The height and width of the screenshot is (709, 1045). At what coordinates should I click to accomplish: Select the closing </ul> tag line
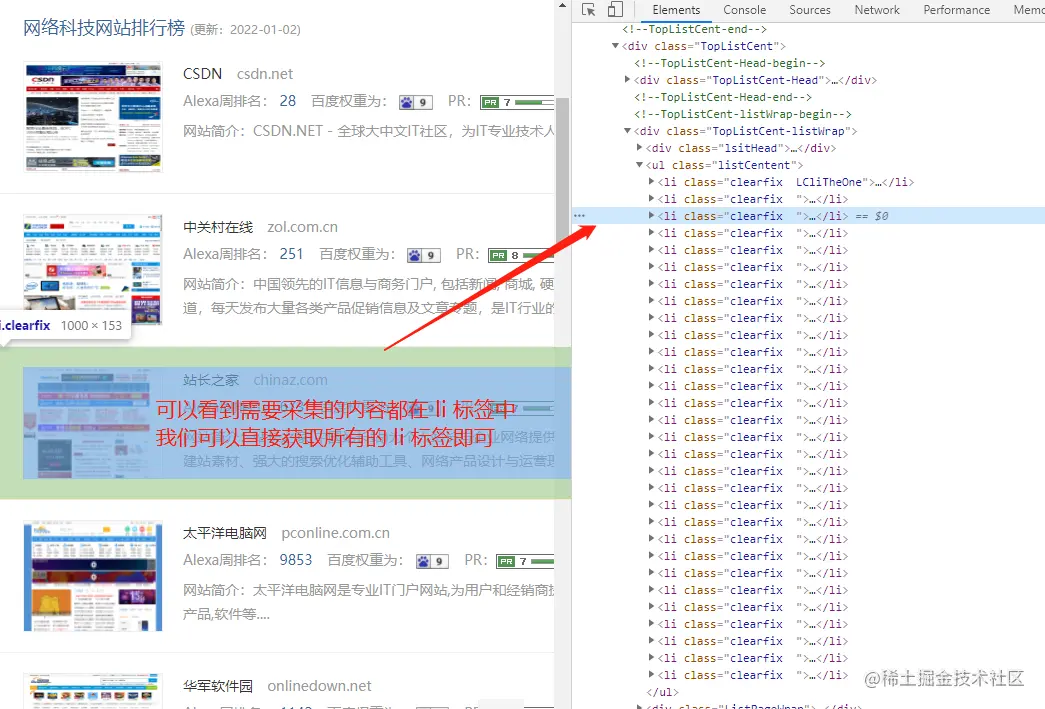[662, 692]
